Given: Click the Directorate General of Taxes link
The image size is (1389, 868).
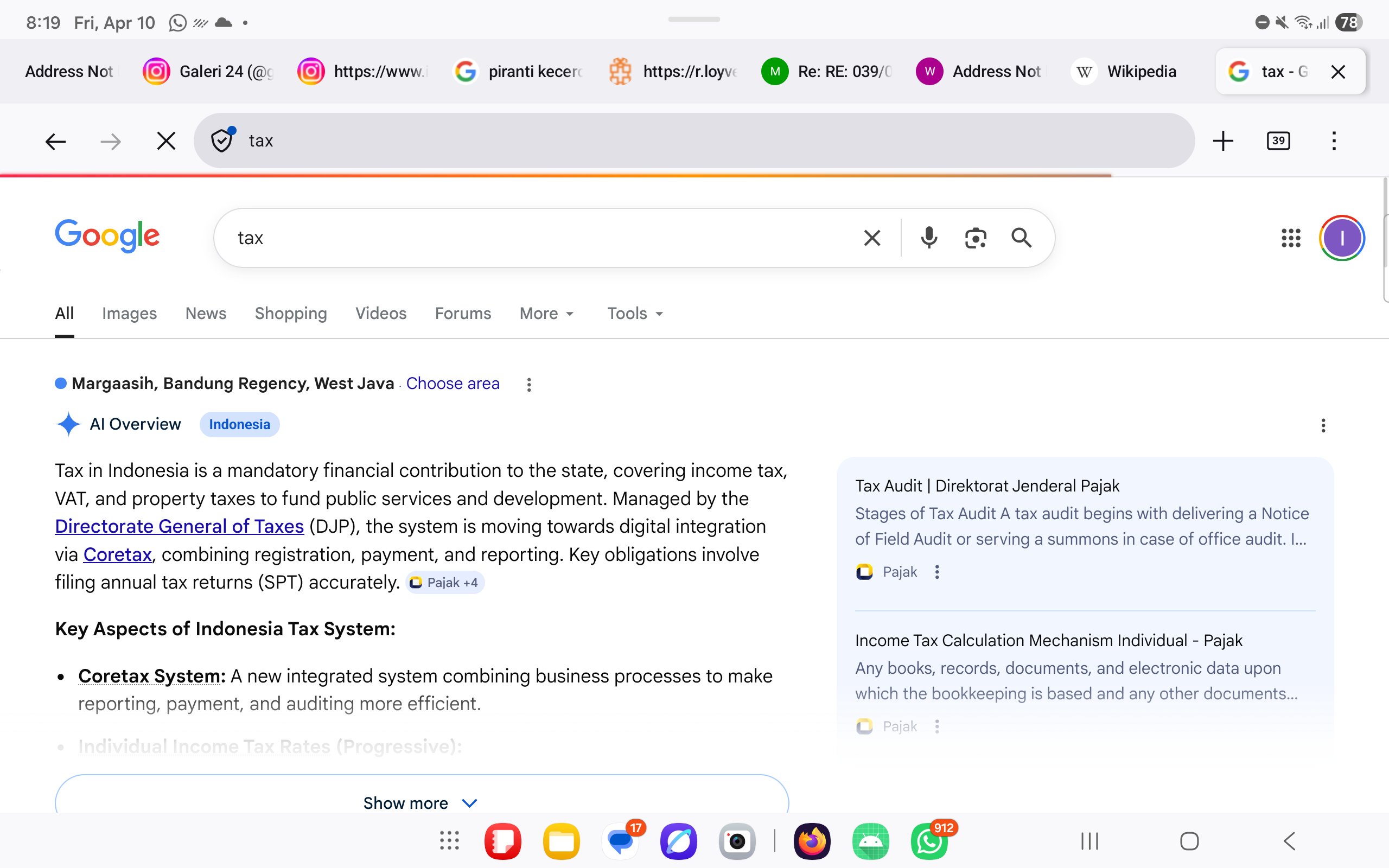Looking at the screenshot, I should (x=179, y=526).
